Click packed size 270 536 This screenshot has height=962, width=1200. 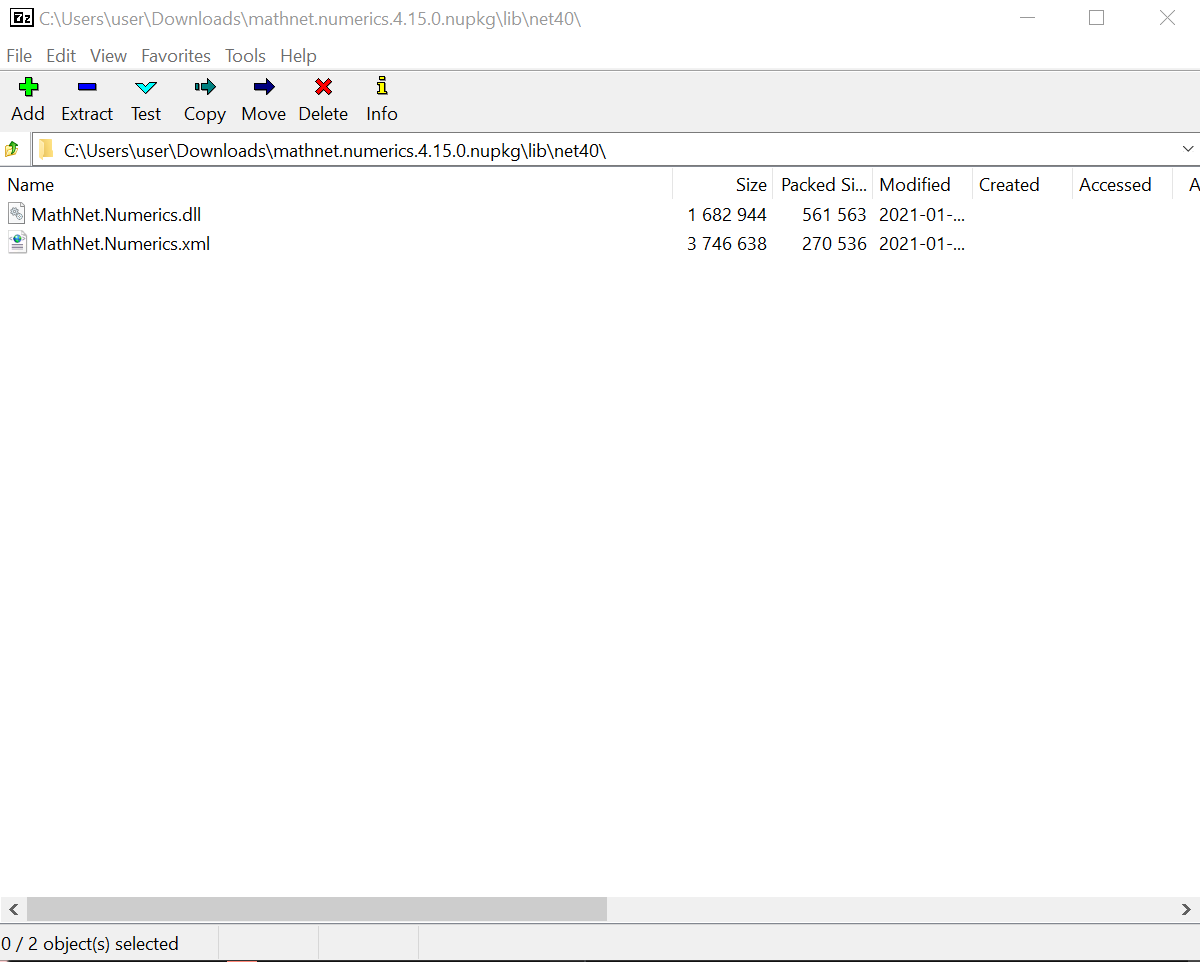click(834, 243)
